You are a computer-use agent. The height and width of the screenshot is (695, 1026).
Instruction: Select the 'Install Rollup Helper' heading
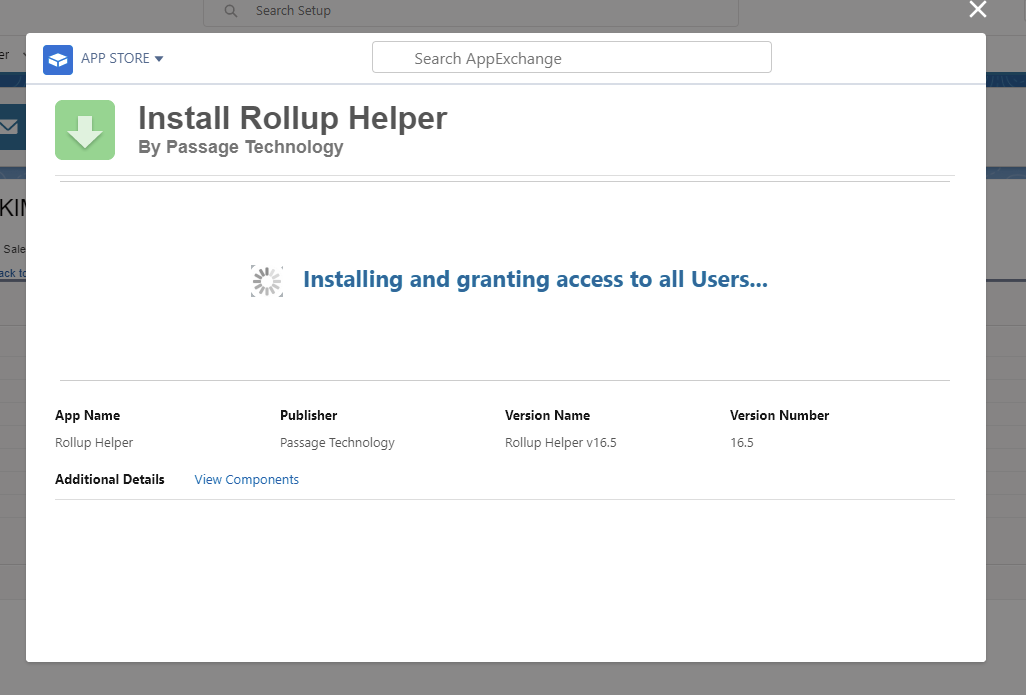tap(292, 118)
